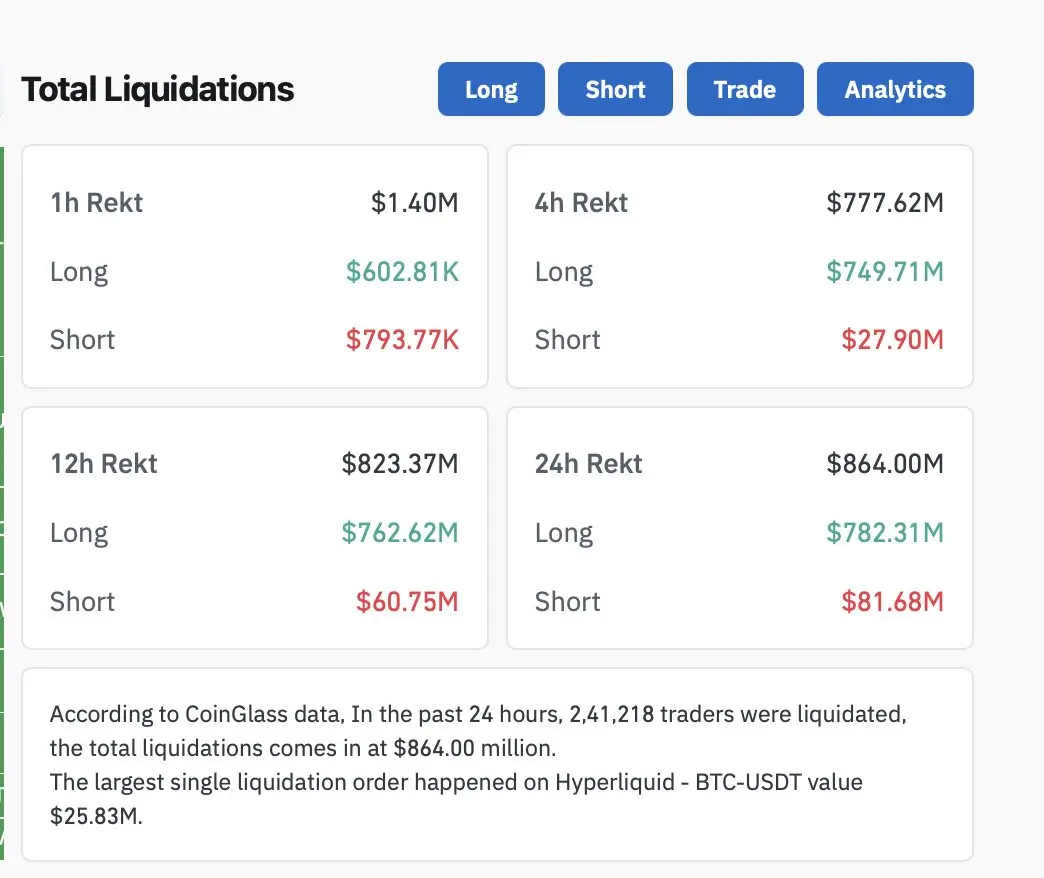Open the Analytics button

(x=895, y=89)
